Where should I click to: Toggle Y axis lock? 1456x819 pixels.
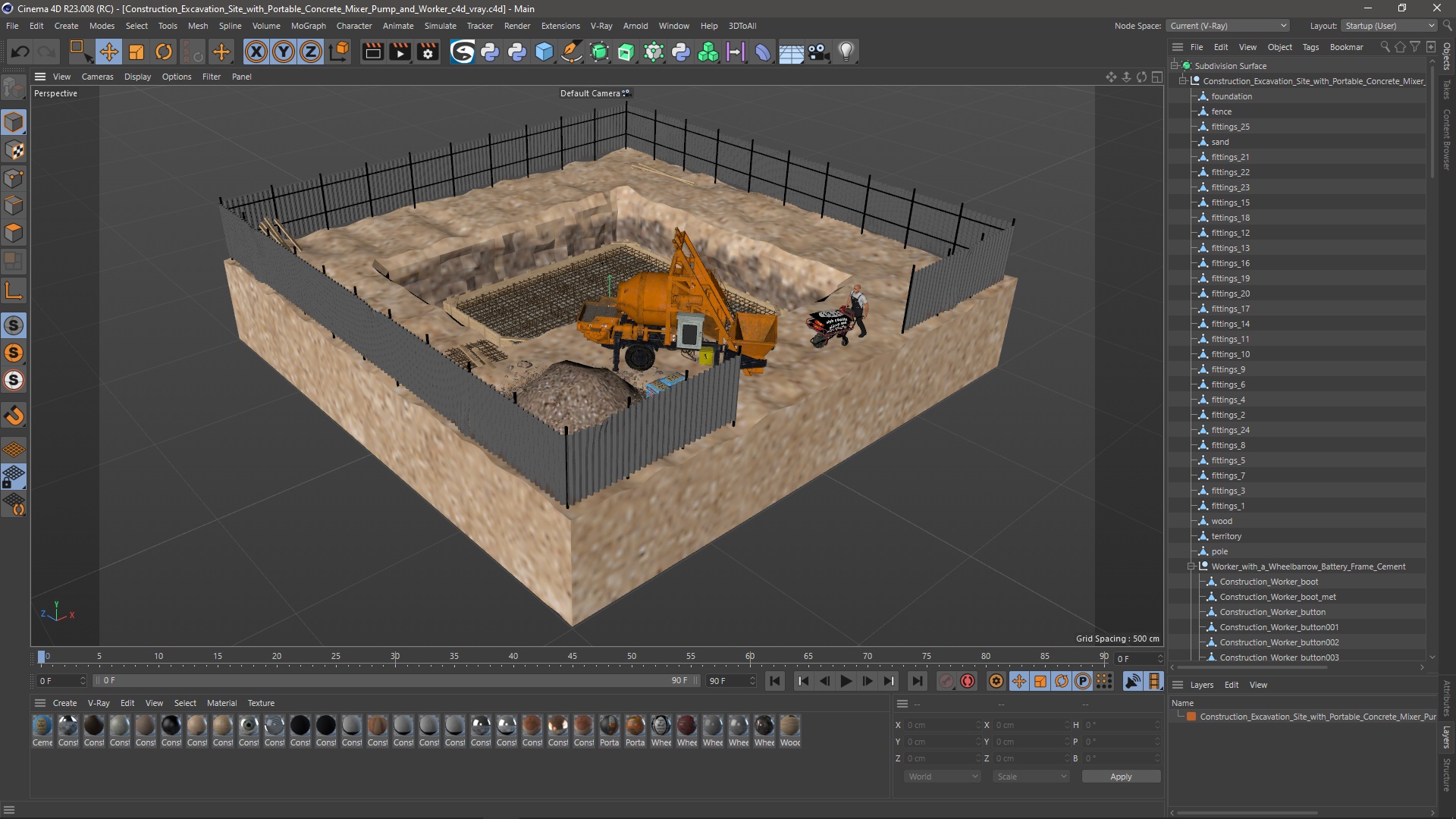[x=284, y=52]
